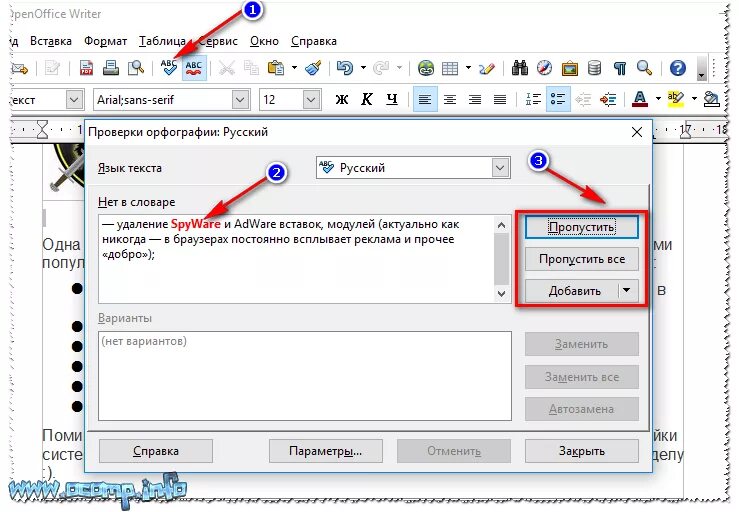Click the Decrease Indent icon

pyautogui.click(x=583, y=99)
